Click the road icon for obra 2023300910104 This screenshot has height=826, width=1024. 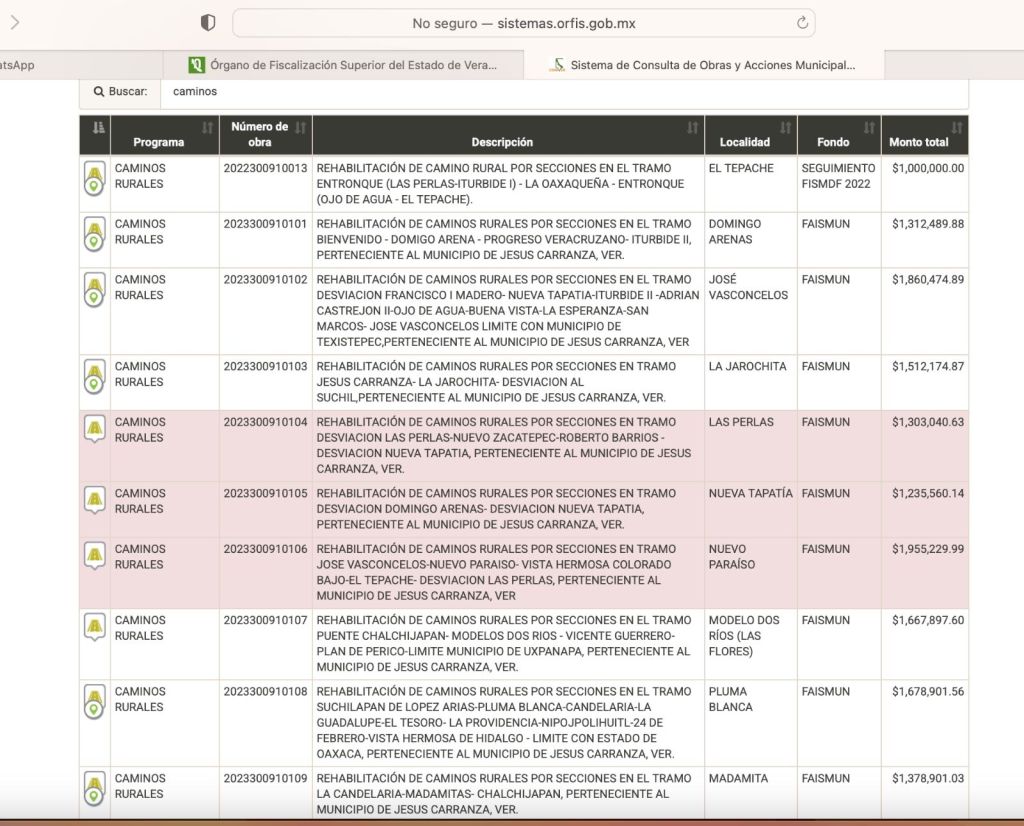(x=94, y=430)
